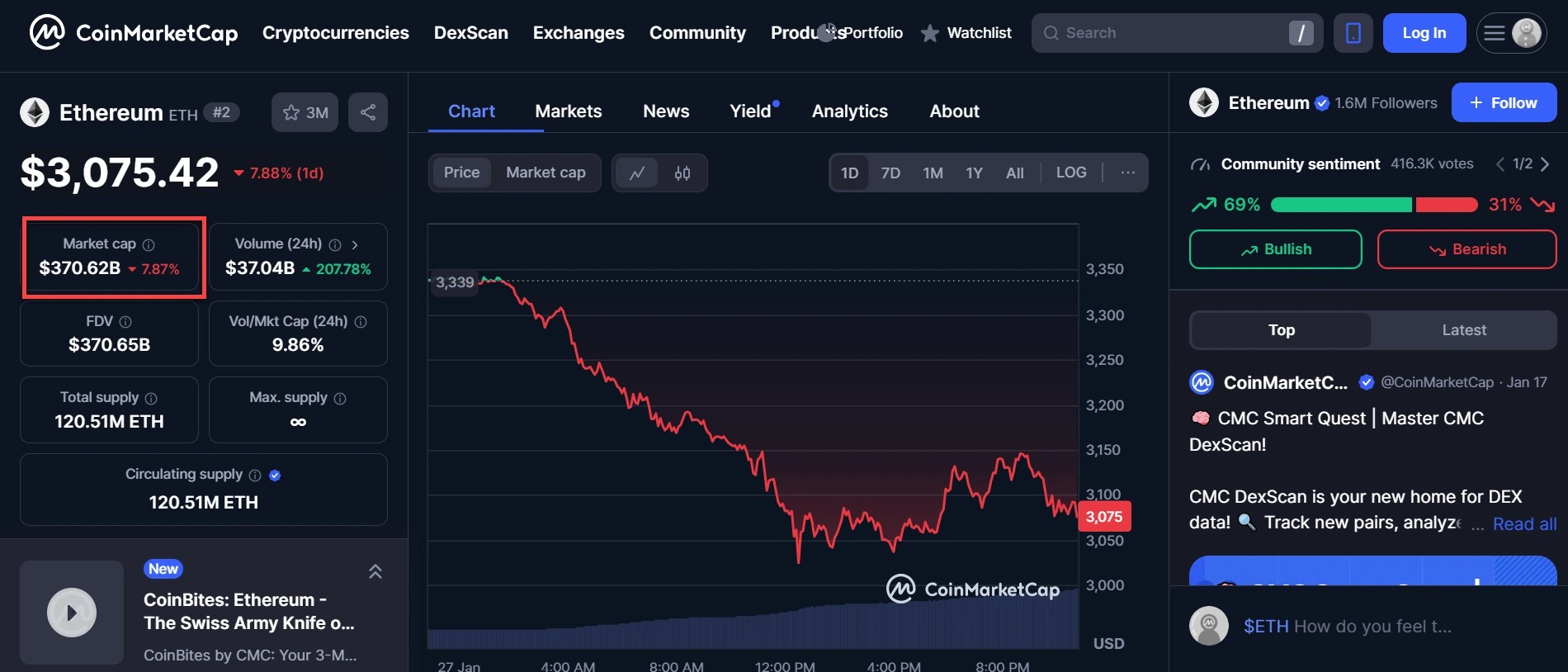This screenshot has height=672, width=1568.
Task: Click the CoinMarketCap logo in header
Action: [134, 33]
